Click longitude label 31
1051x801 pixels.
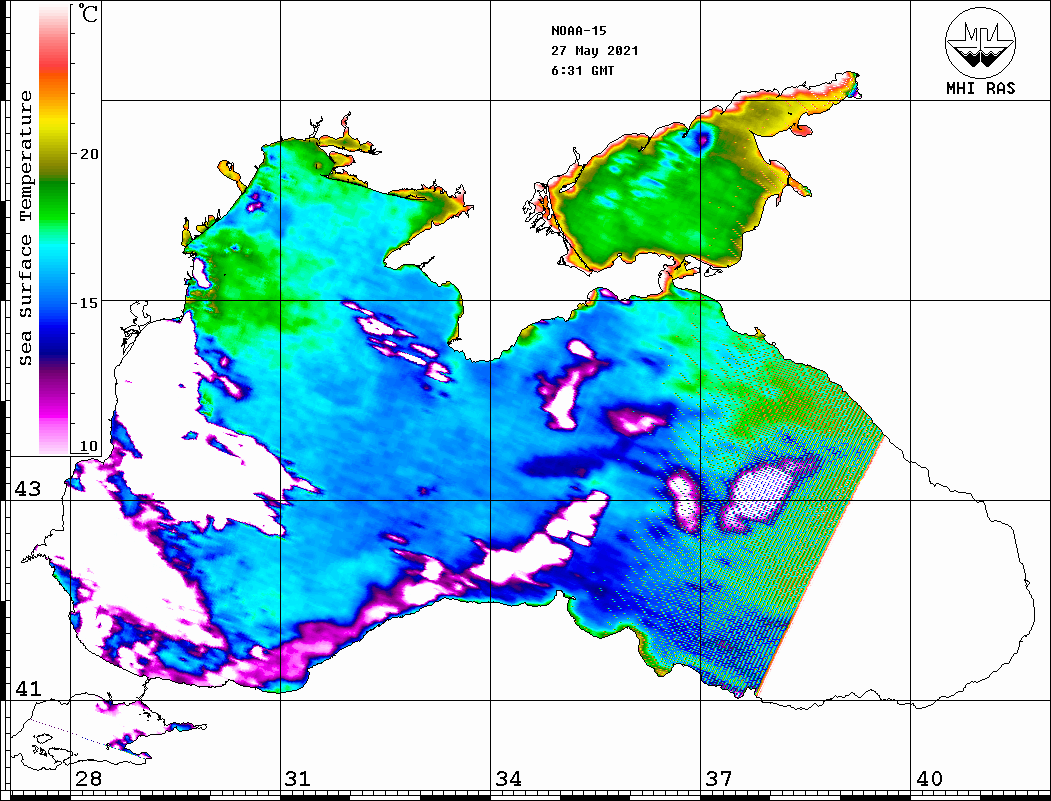click(x=298, y=778)
